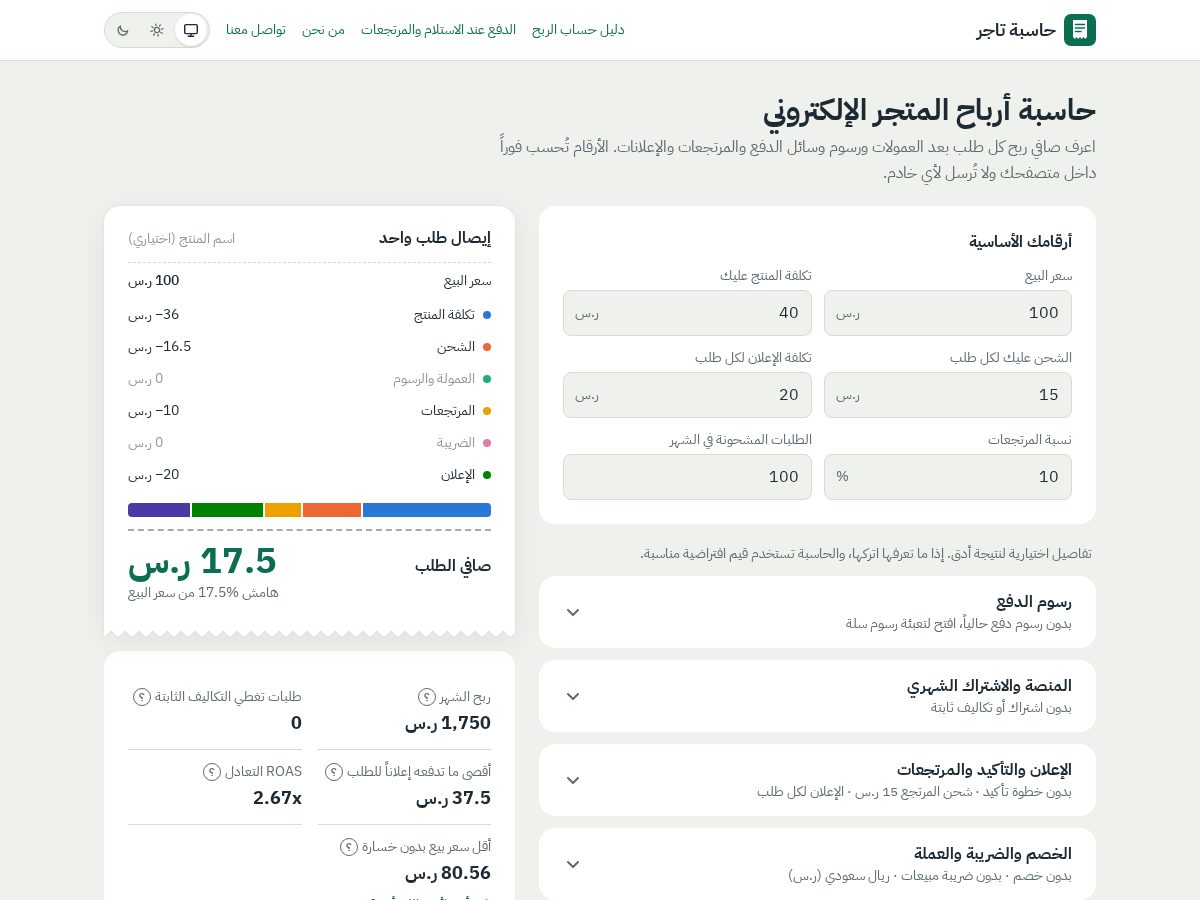Click purple segment of cost bar
The width and height of the screenshot is (1200, 900).
coord(159,510)
